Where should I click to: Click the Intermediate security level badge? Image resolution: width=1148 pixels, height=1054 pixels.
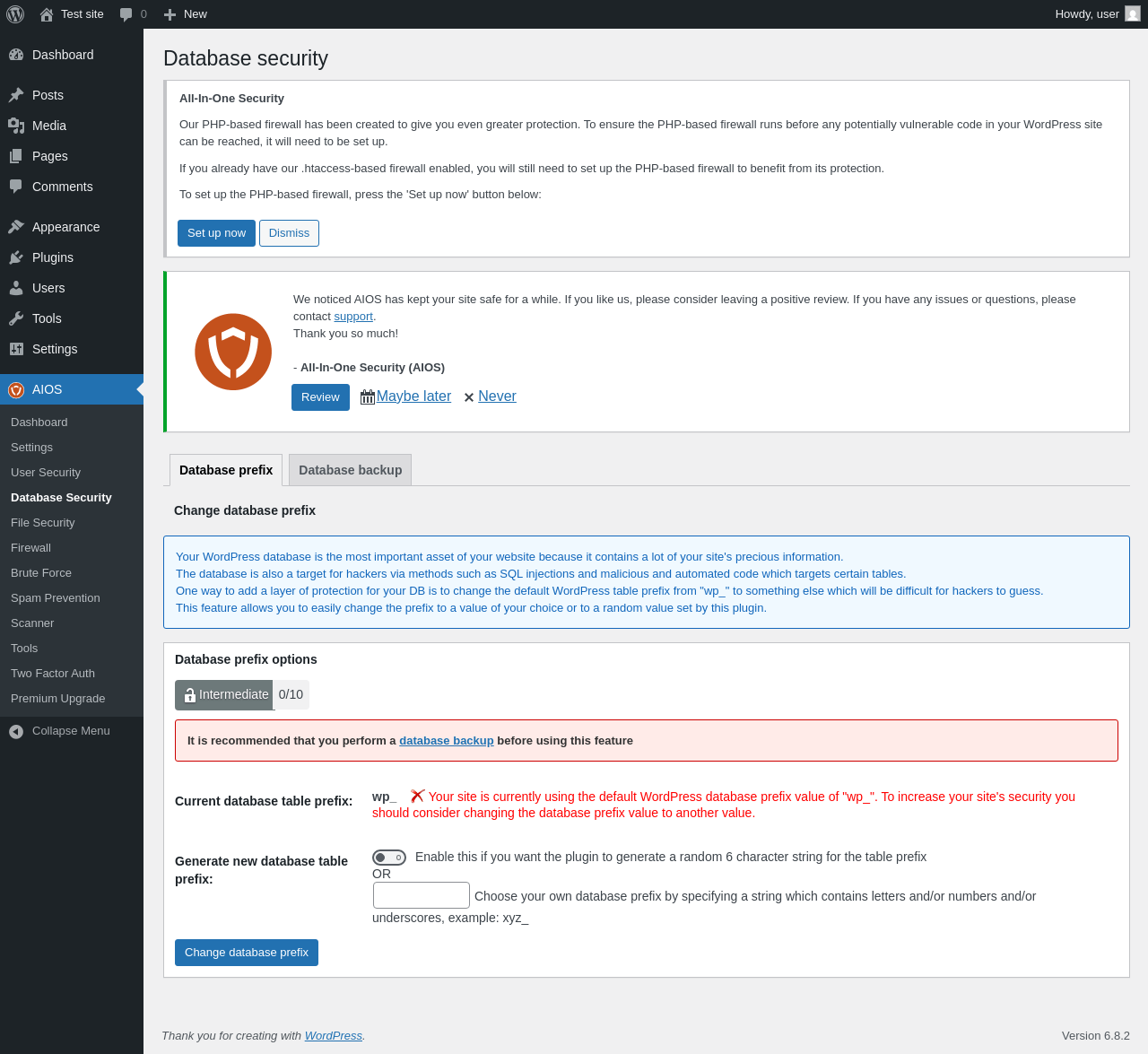[224, 695]
